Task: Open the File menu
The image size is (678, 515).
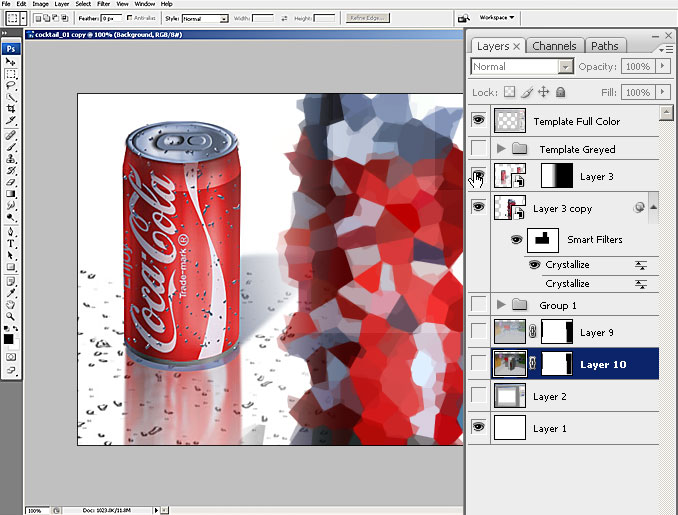Action: pyautogui.click(x=6, y=4)
